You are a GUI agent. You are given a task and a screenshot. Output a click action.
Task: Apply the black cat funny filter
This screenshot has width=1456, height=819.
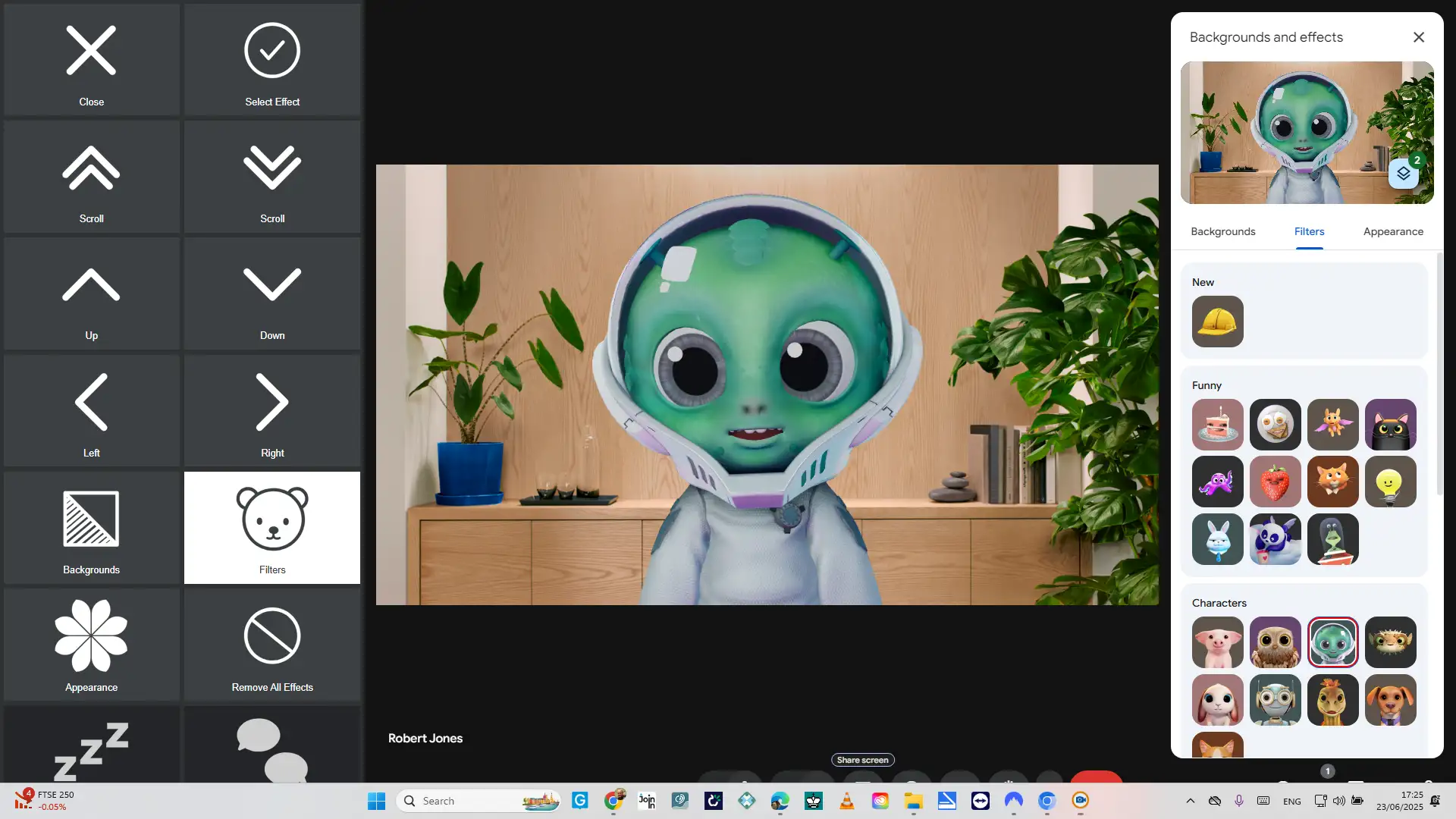click(1390, 425)
